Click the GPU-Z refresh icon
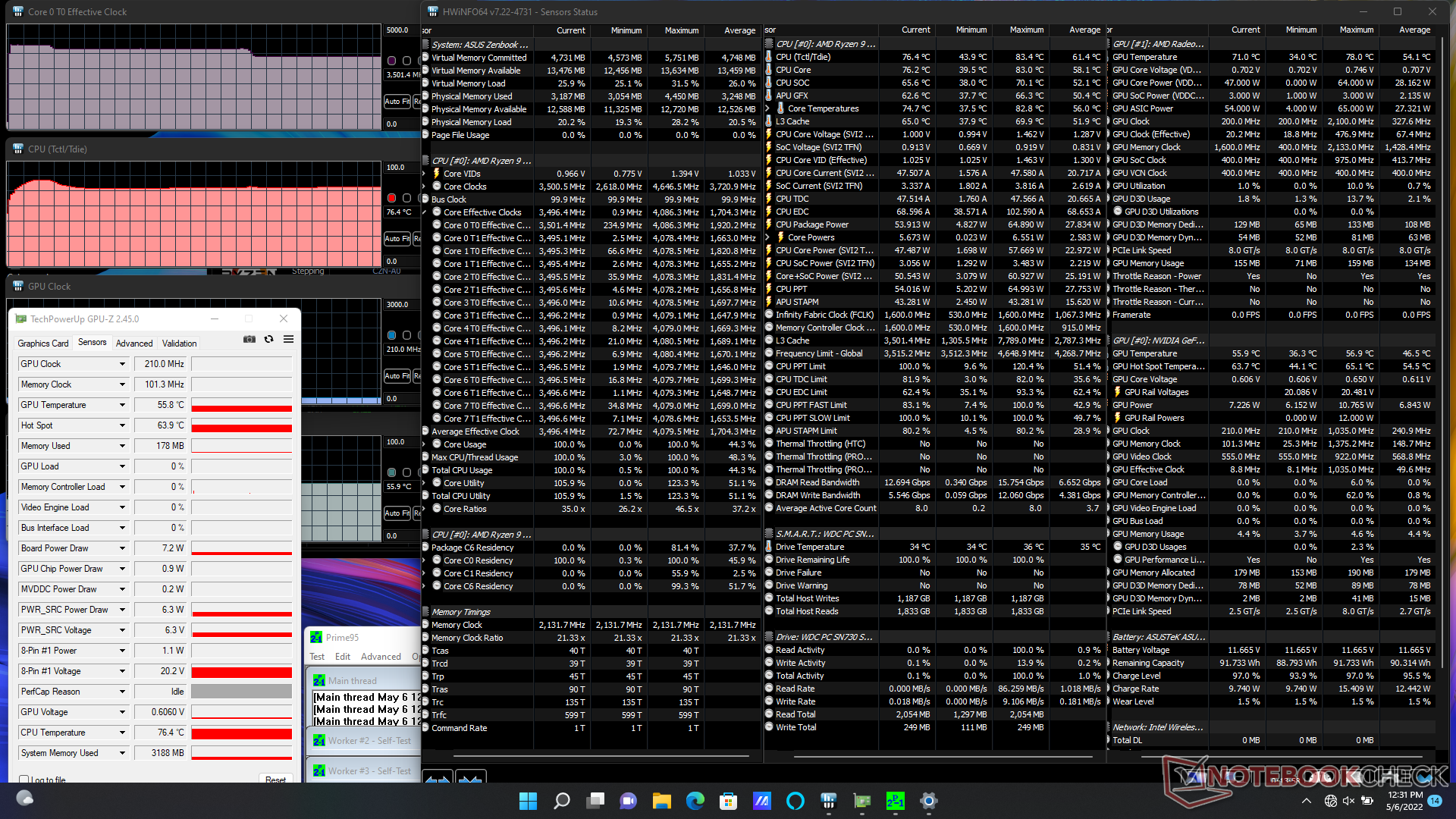1456x819 pixels. [268, 339]
